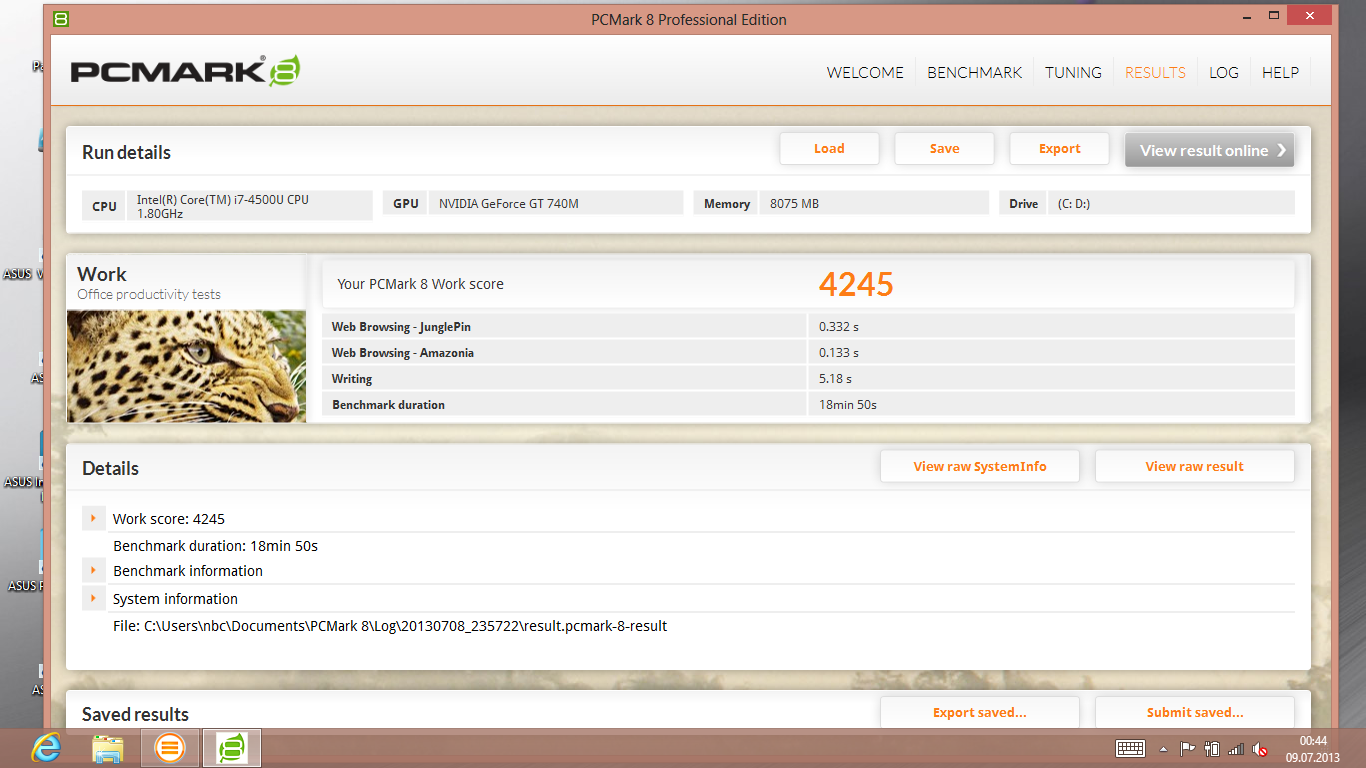Switch to the BENCHMARK tab
This screenshot has height=768, width=1366.
click(975, 72)
